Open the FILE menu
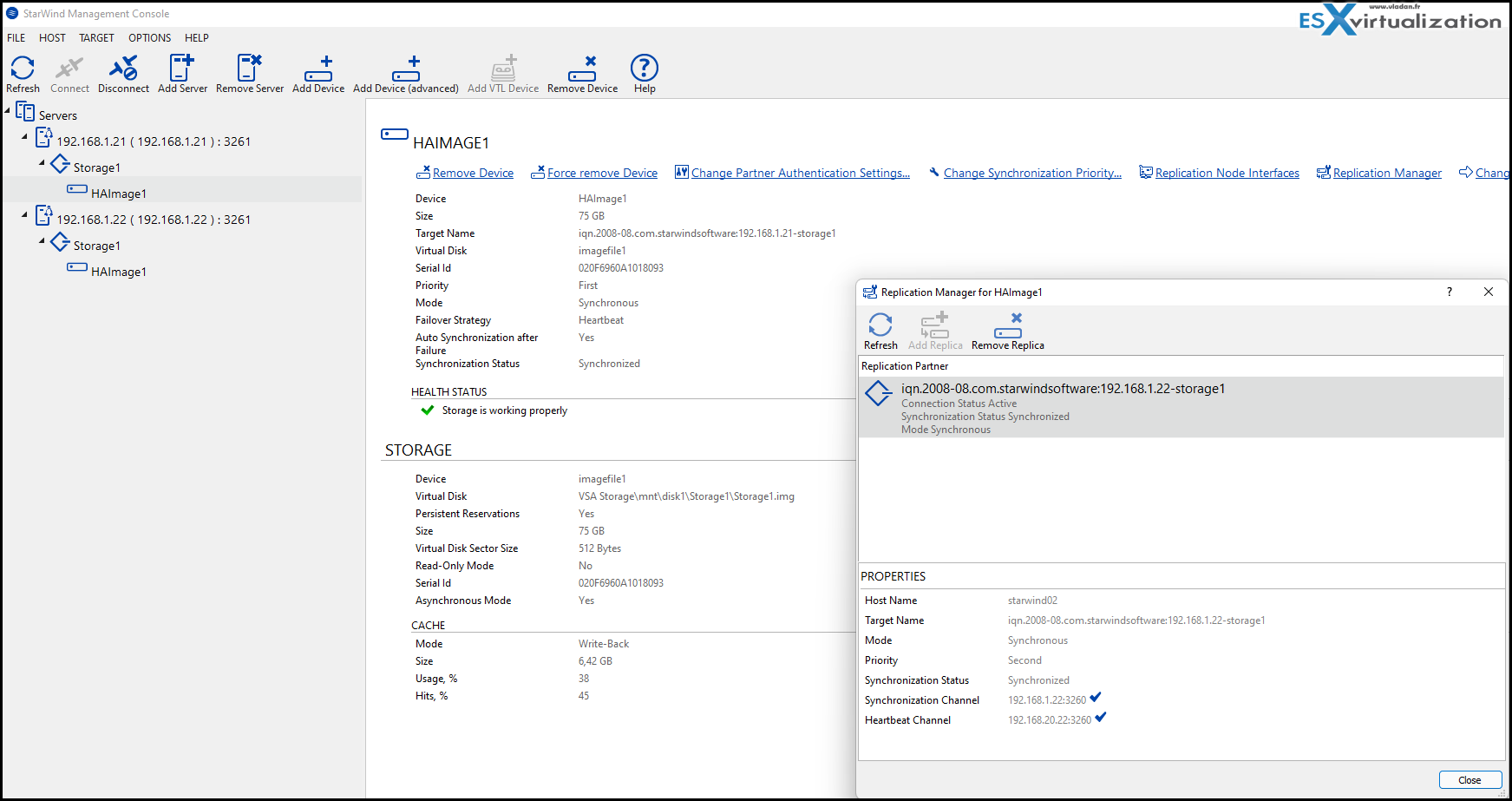 (16, 38)
